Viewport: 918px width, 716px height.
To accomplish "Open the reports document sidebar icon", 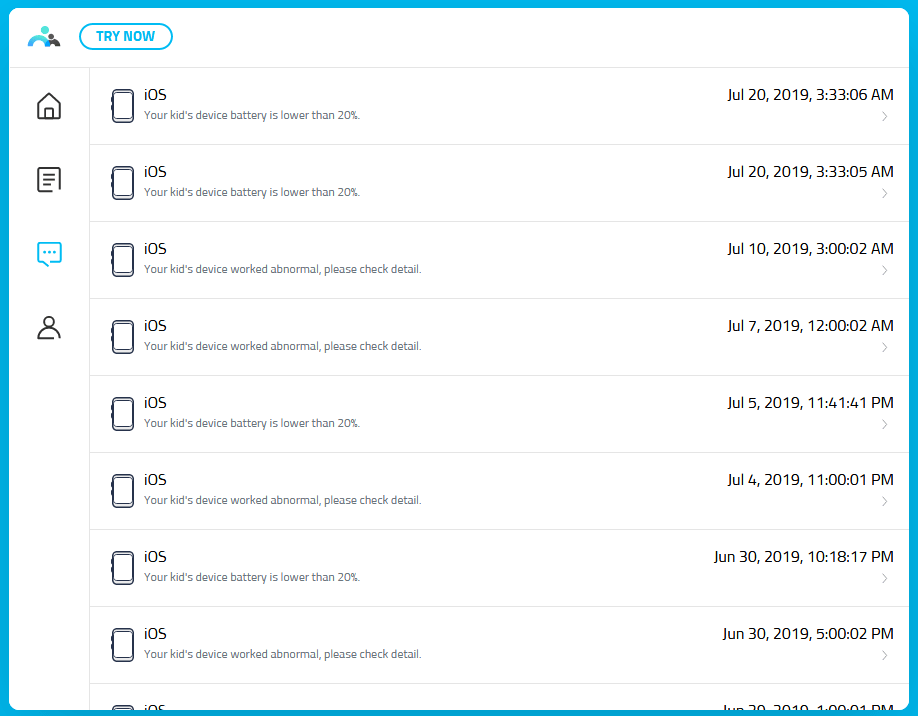I will (x=49, y=180).
